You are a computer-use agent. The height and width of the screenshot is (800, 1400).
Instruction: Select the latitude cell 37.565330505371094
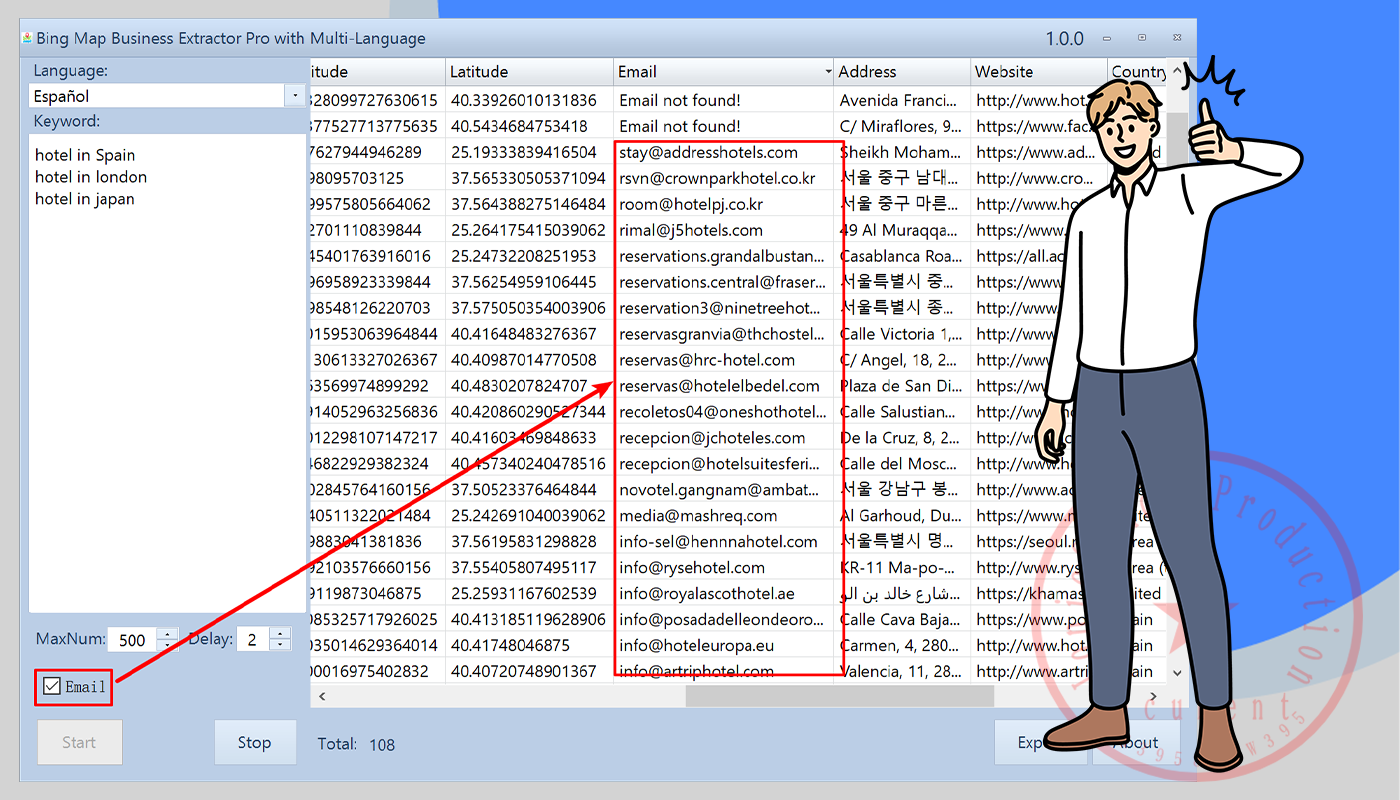pos(529,178)
